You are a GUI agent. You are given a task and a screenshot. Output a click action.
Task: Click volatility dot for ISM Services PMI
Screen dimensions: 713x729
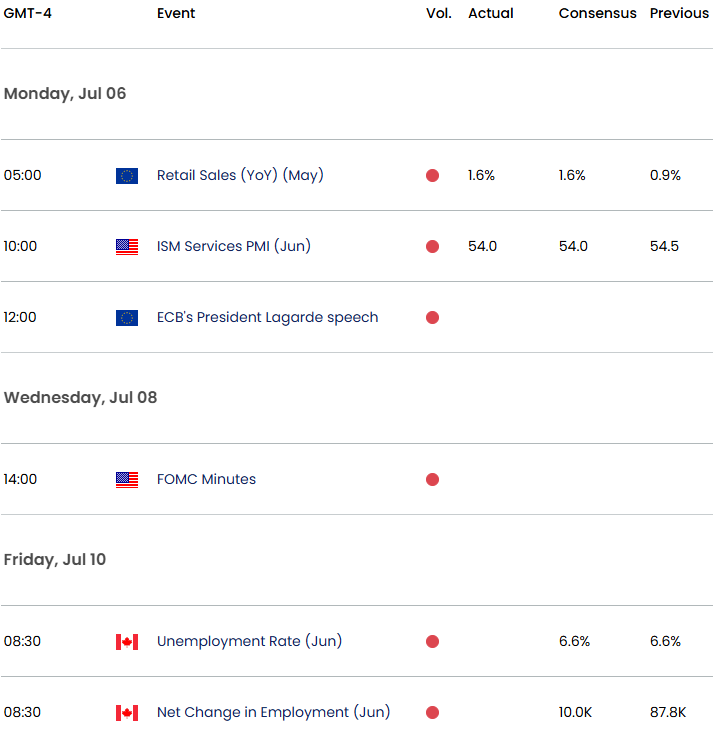coord(432,246)
